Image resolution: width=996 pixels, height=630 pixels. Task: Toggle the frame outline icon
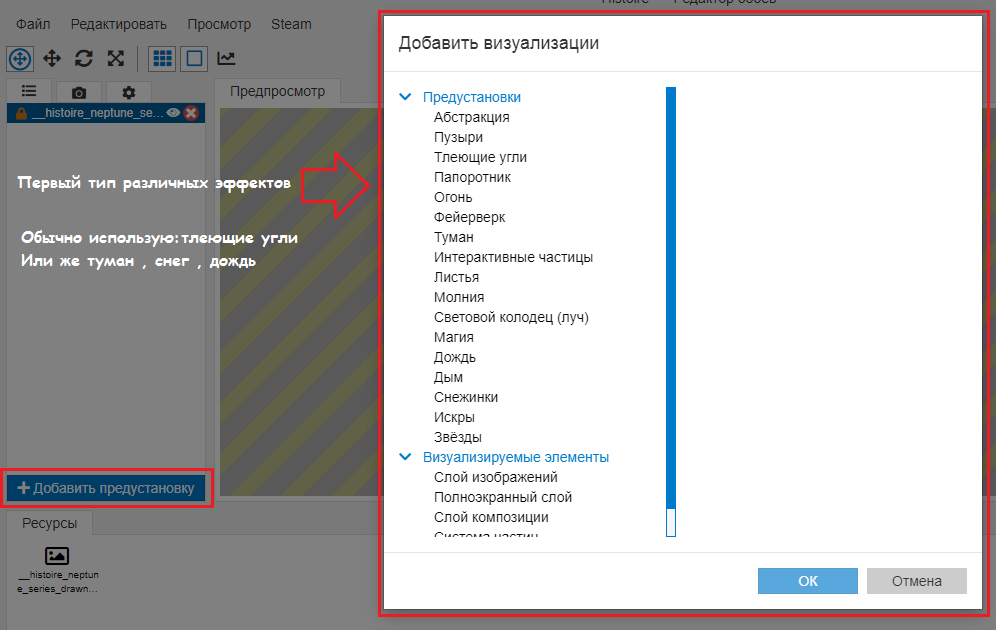point(194,59)
